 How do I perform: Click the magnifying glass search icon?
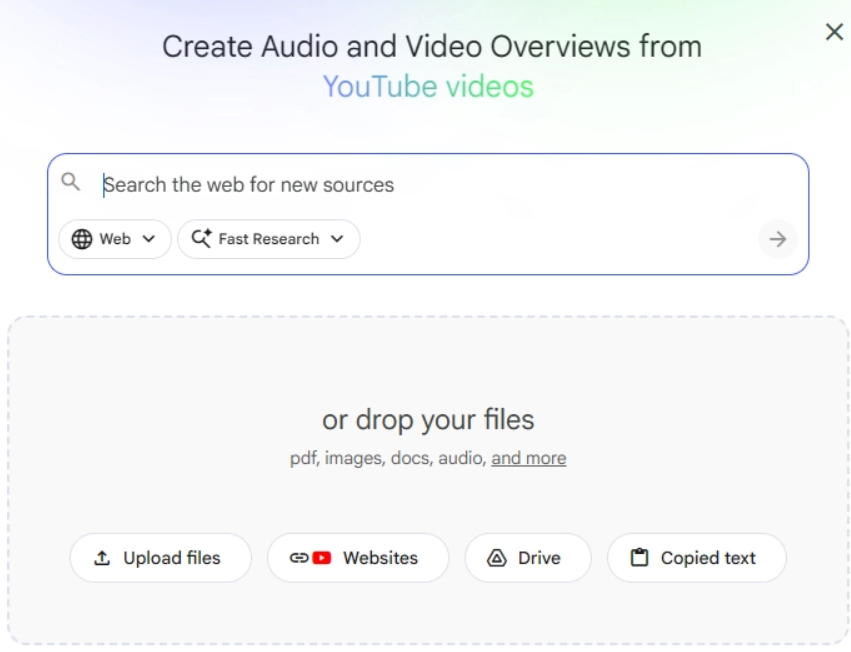[70, 182]
